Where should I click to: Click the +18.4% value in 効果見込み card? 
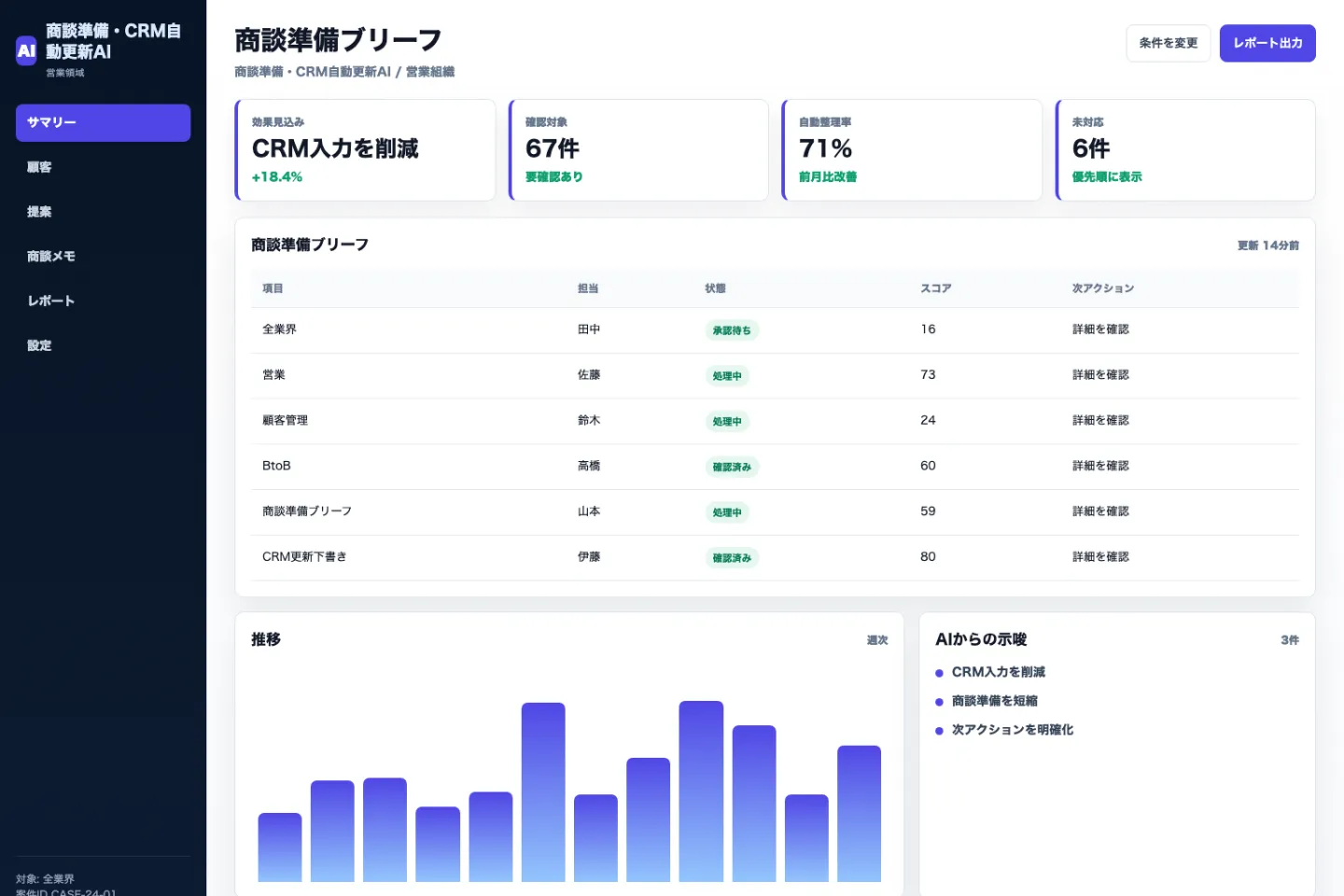277,177
